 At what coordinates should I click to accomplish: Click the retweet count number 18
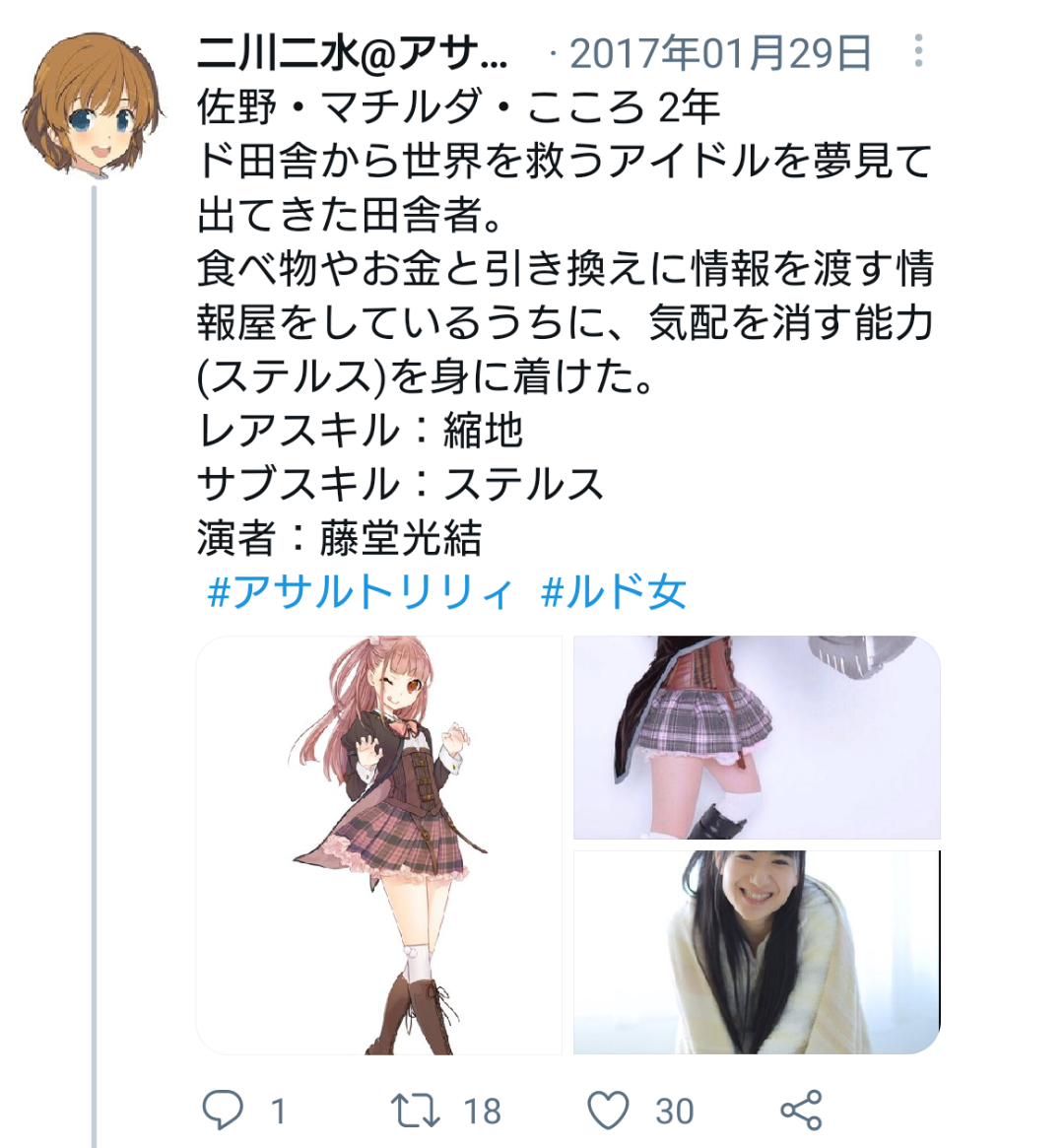483,1112
